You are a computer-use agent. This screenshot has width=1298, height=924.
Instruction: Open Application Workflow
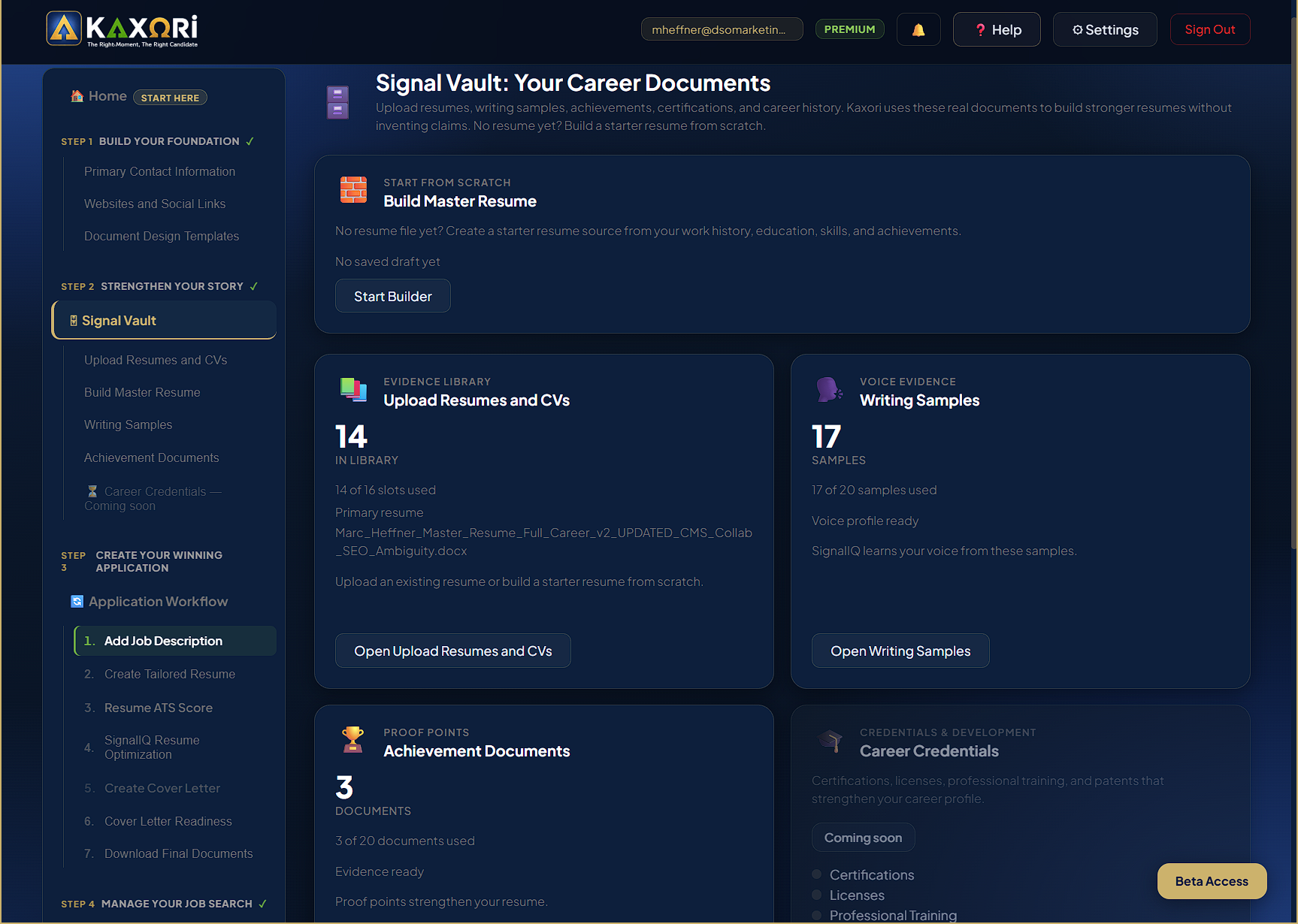click(x=158, y=601)
